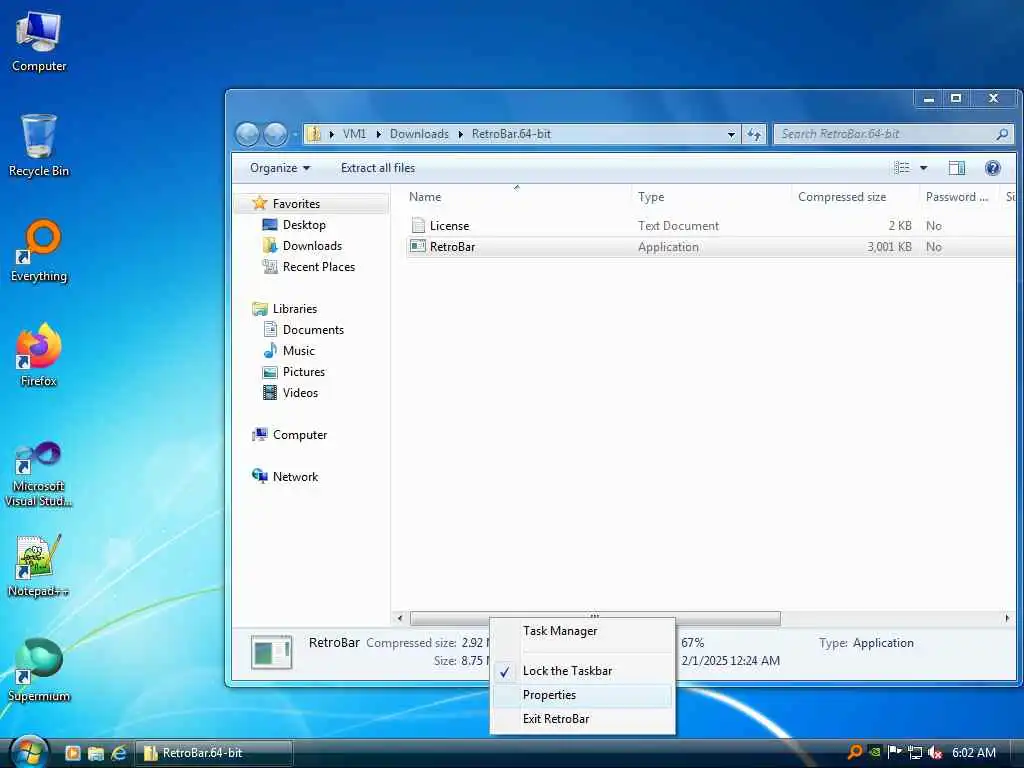
Task: Click the search magnifier icon
Action: click(x=1002, y=134)
